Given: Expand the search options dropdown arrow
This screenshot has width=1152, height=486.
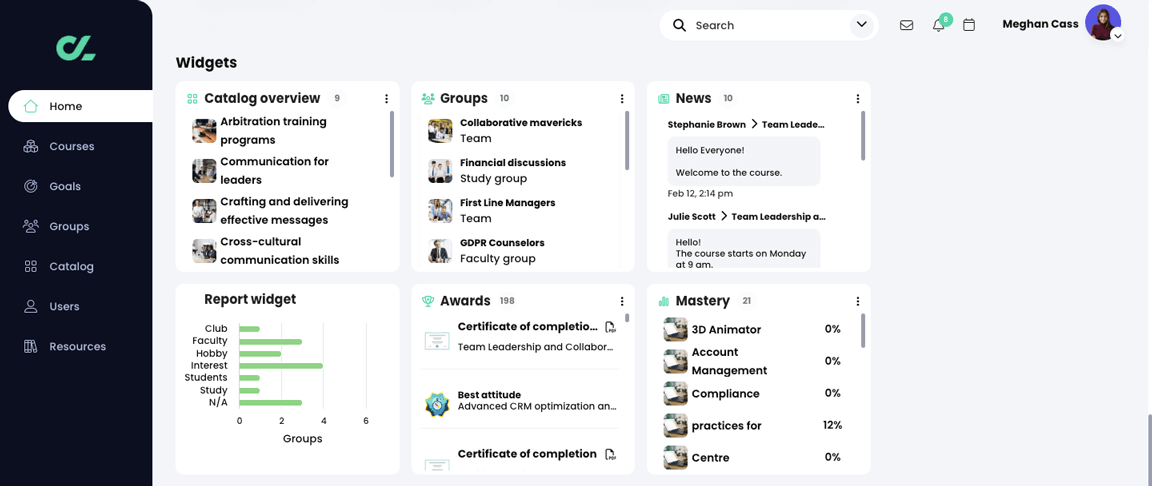Looking at the screenshot, I should pos(862,25).
